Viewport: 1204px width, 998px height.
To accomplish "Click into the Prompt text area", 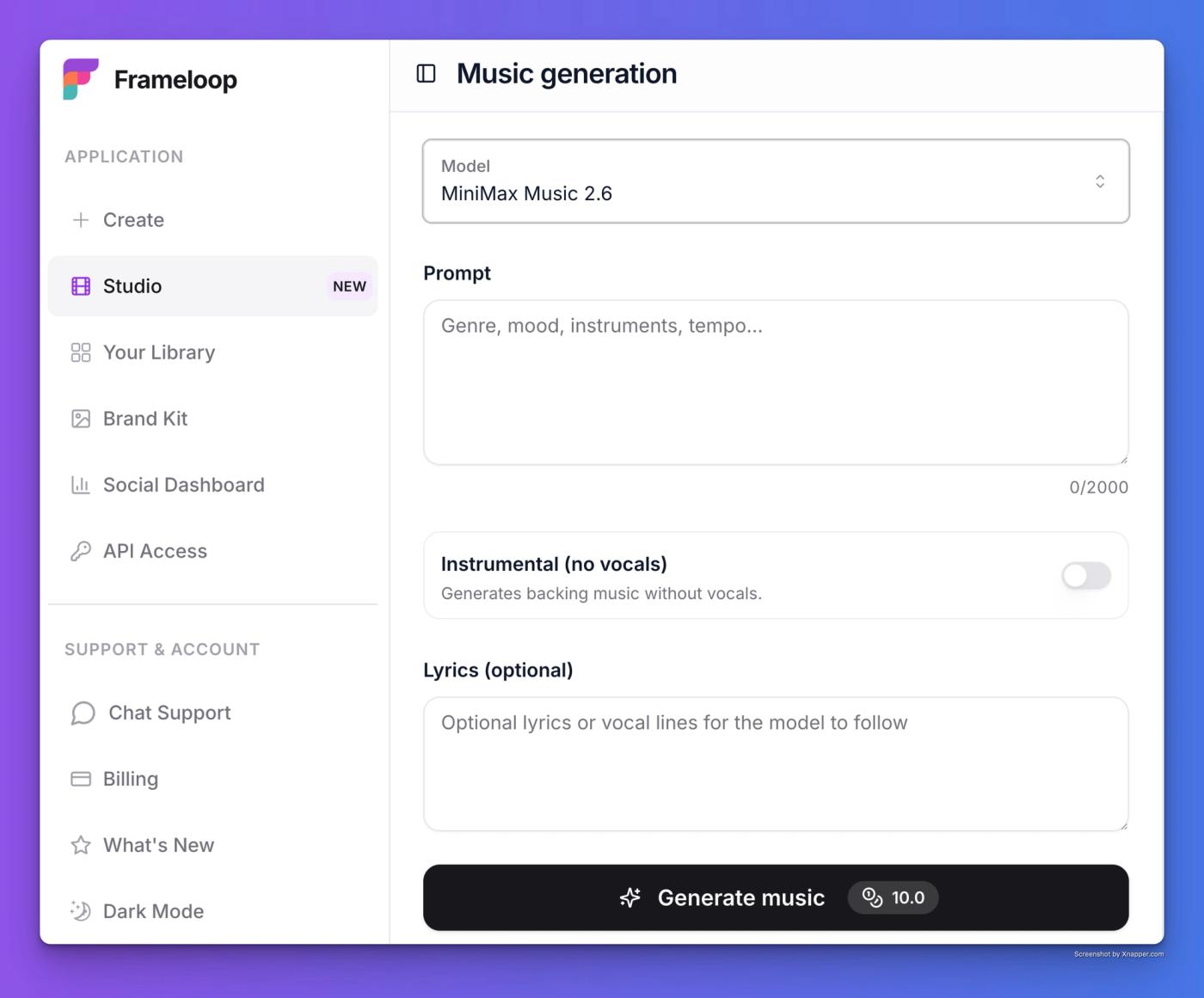I will (x=776, y=383).
